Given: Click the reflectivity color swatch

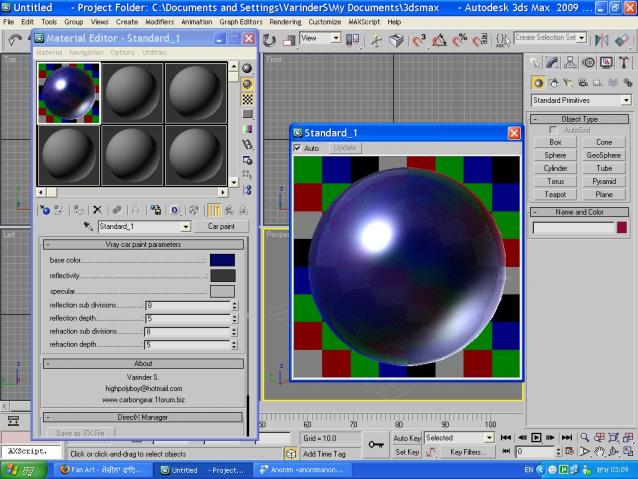Looking at the screenshot, I should pos(222,276).
